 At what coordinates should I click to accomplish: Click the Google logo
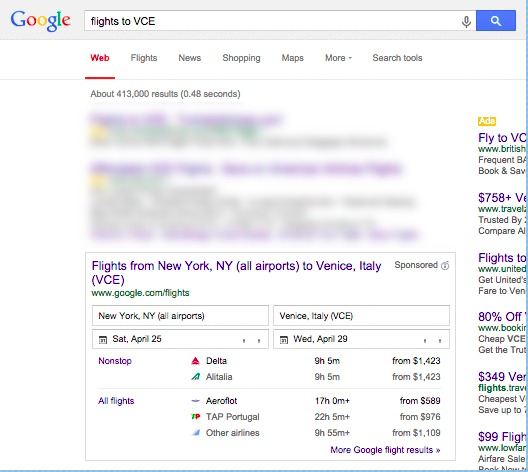[x=41, y=21]
